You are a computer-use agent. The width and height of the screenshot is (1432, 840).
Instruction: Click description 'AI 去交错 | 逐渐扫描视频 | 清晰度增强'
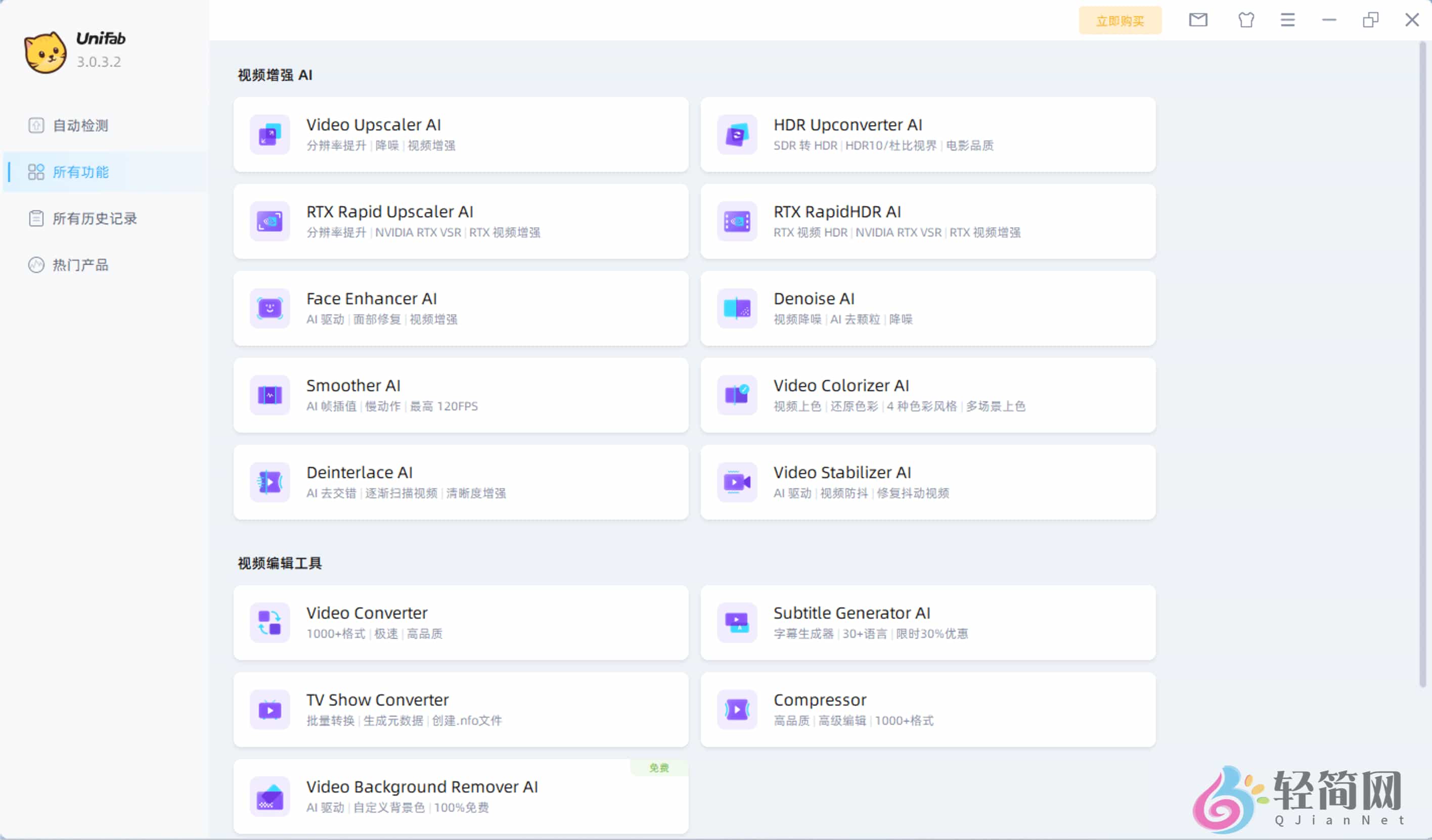coord(407,493)
